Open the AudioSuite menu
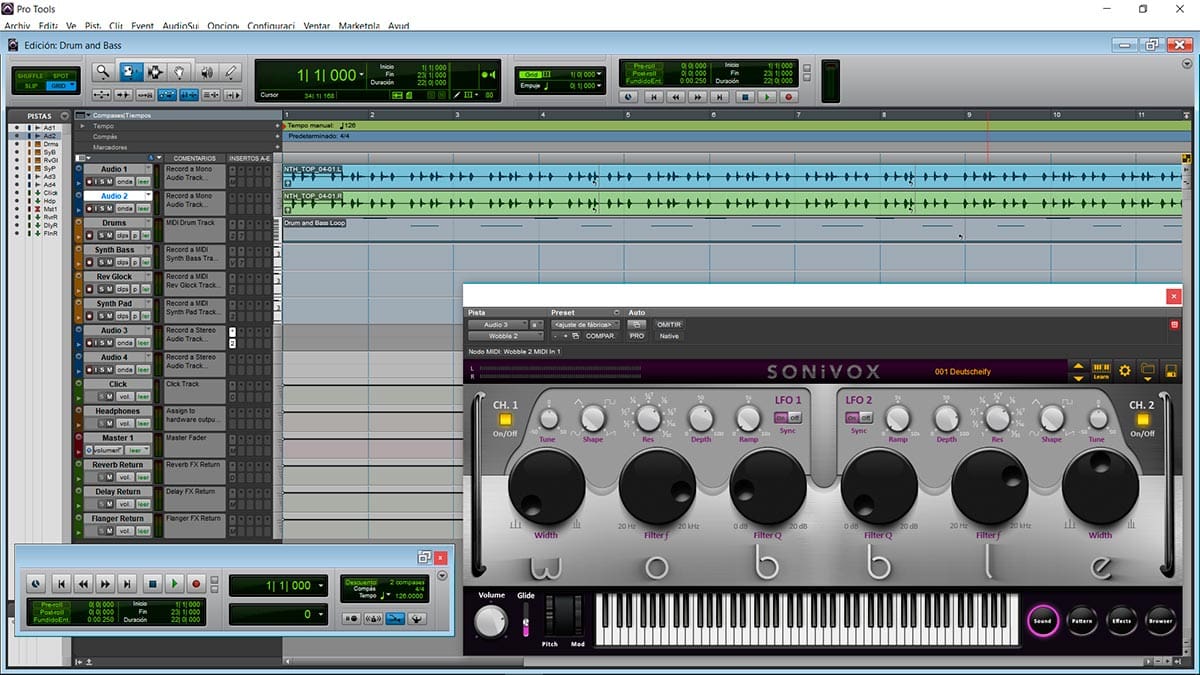The image size is (1200, 675). pyautogui.click(x=181, y=25)
